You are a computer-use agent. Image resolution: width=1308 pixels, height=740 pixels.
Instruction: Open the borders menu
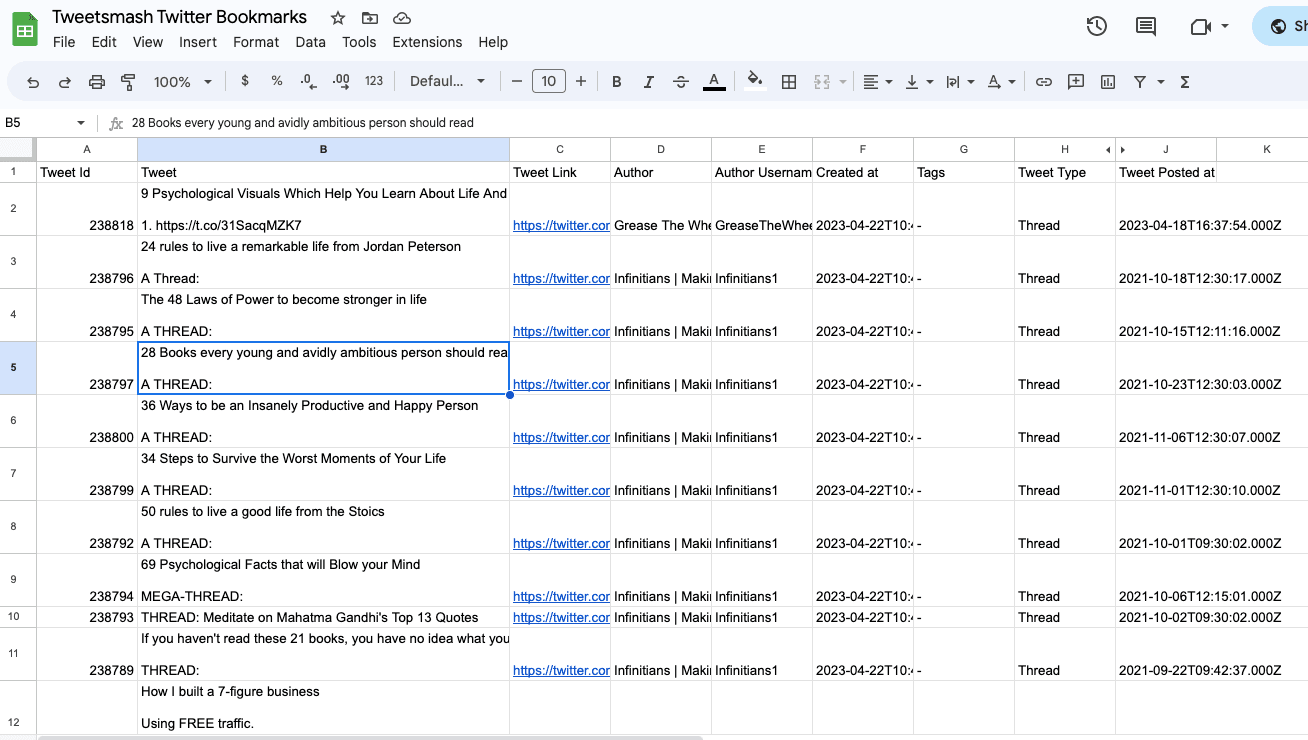[x=789, y=82]
